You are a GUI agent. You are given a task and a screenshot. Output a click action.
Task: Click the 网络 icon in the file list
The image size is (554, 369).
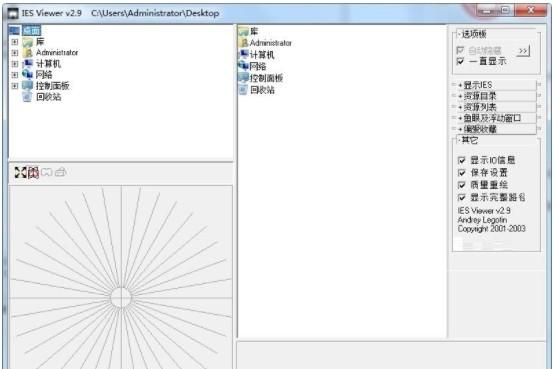(x=244, y=66)
